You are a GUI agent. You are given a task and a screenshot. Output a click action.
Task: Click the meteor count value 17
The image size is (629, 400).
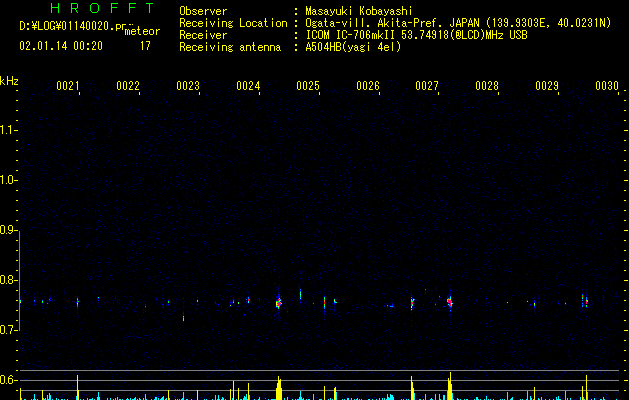[145, 46]
